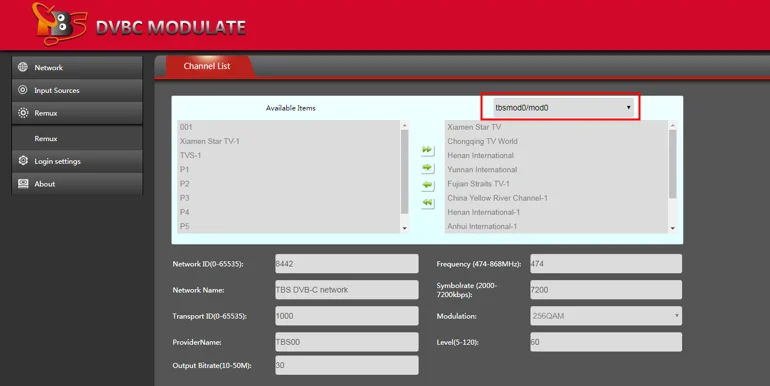The width and height of the screenshot is (770, 386).
Task: Select 'Anhui International-1' in right list
Action: [557, 226]
